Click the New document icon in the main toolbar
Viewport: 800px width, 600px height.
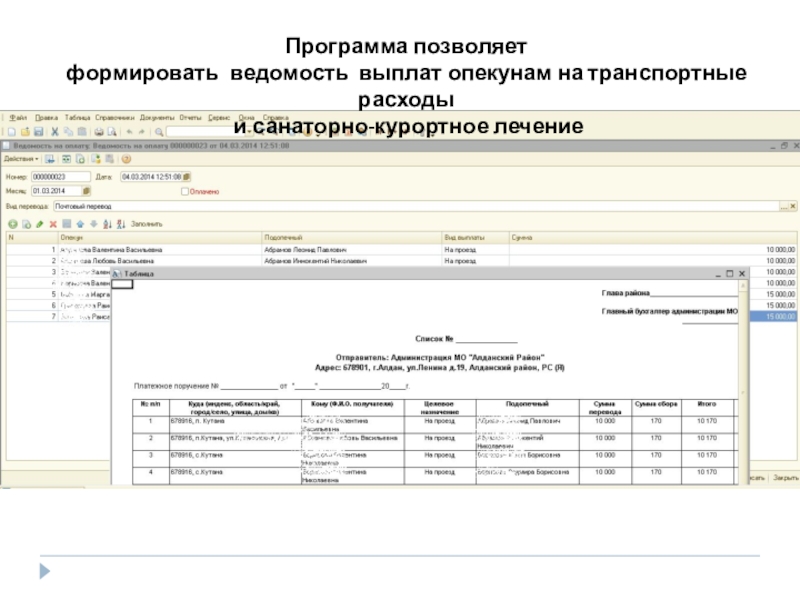[12, 132]
